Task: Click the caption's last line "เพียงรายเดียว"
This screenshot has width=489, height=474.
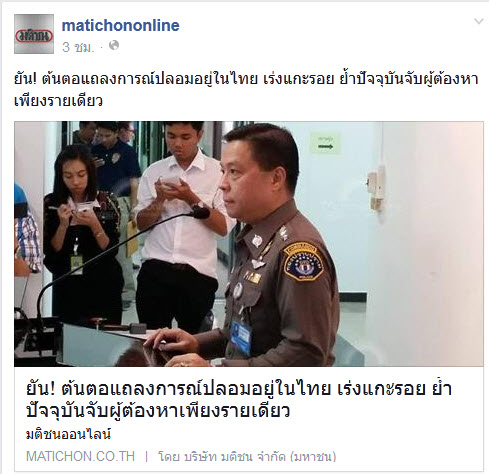Action: click(x=58, y=101)
